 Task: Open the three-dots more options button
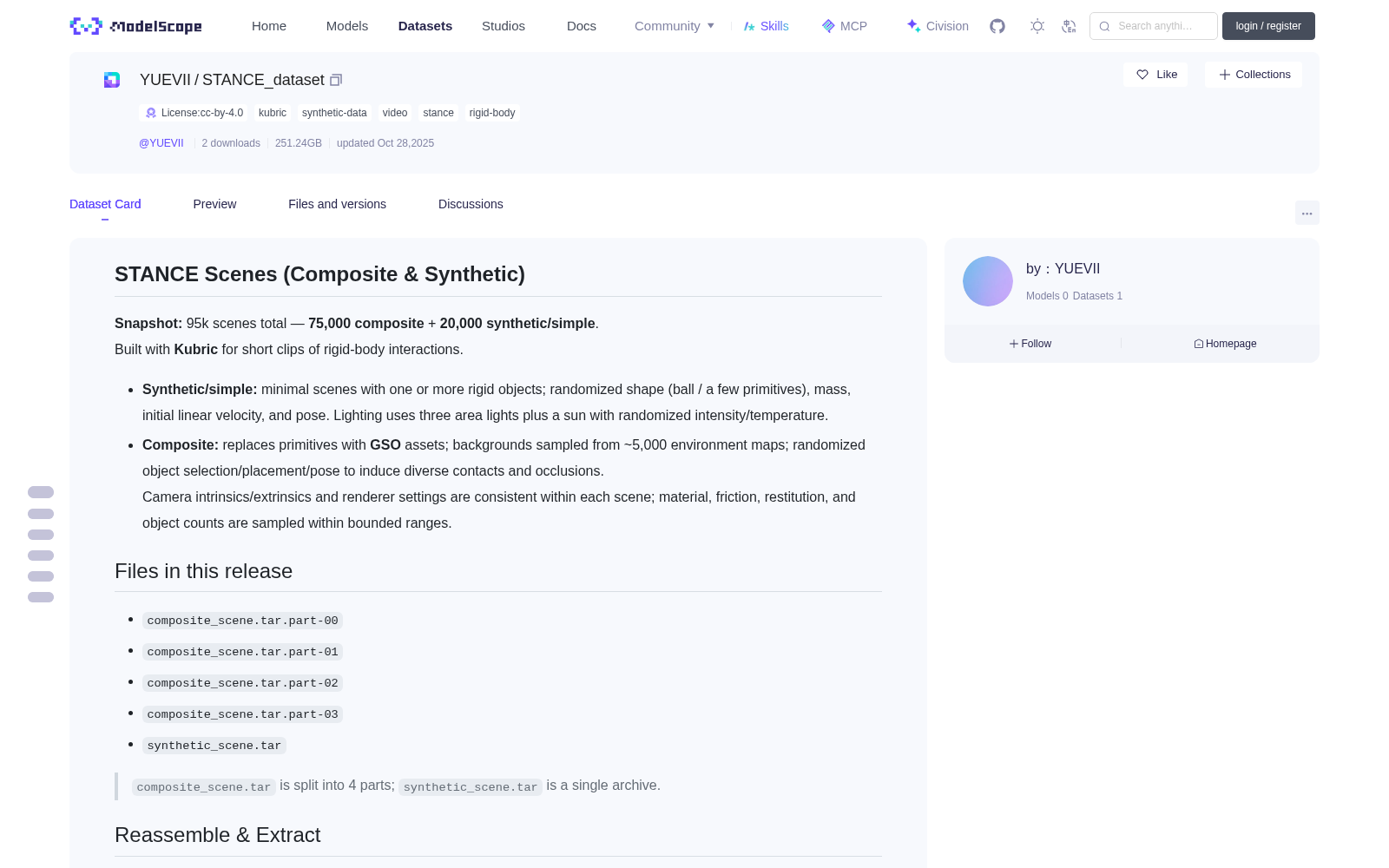coord(1307,213)
